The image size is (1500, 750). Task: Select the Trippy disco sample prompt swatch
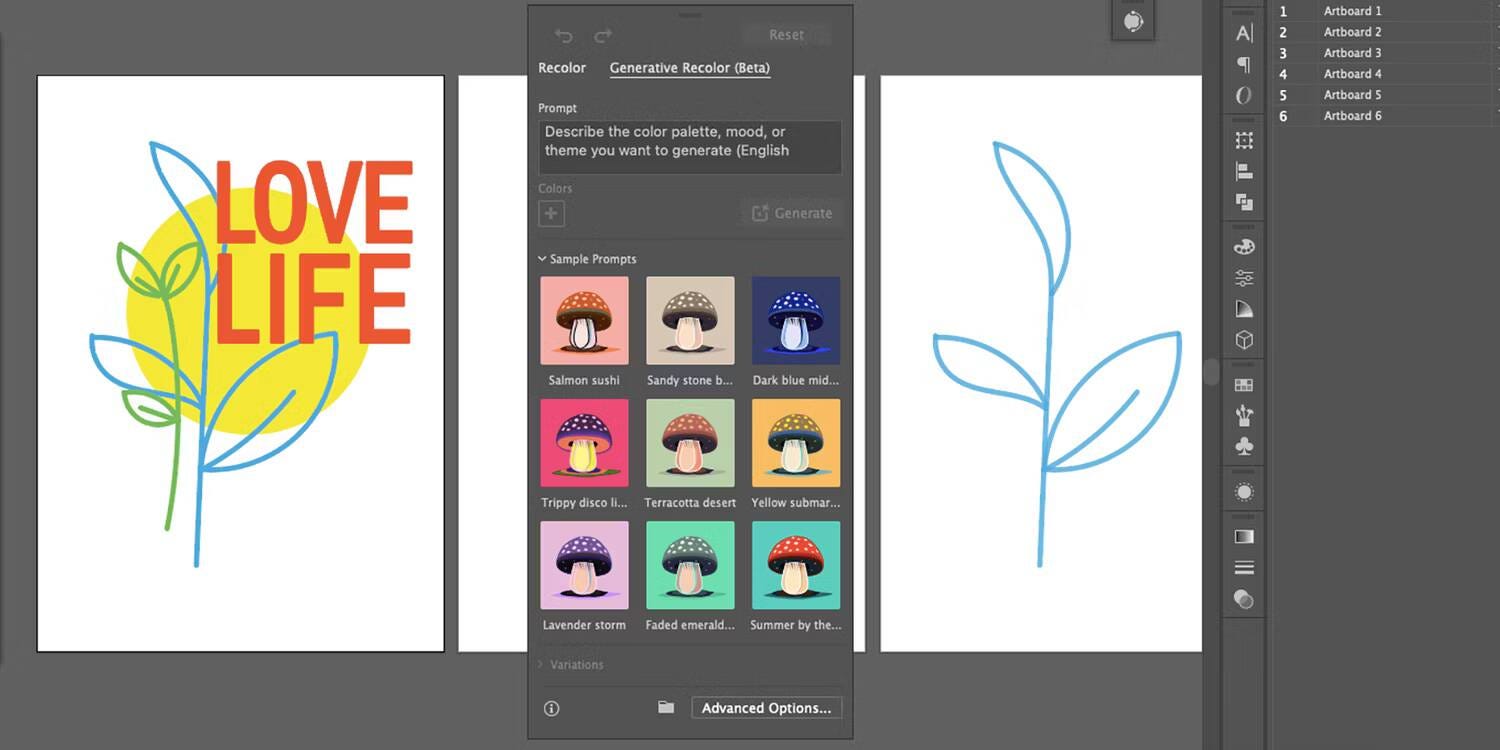click(x=584, y=443)
